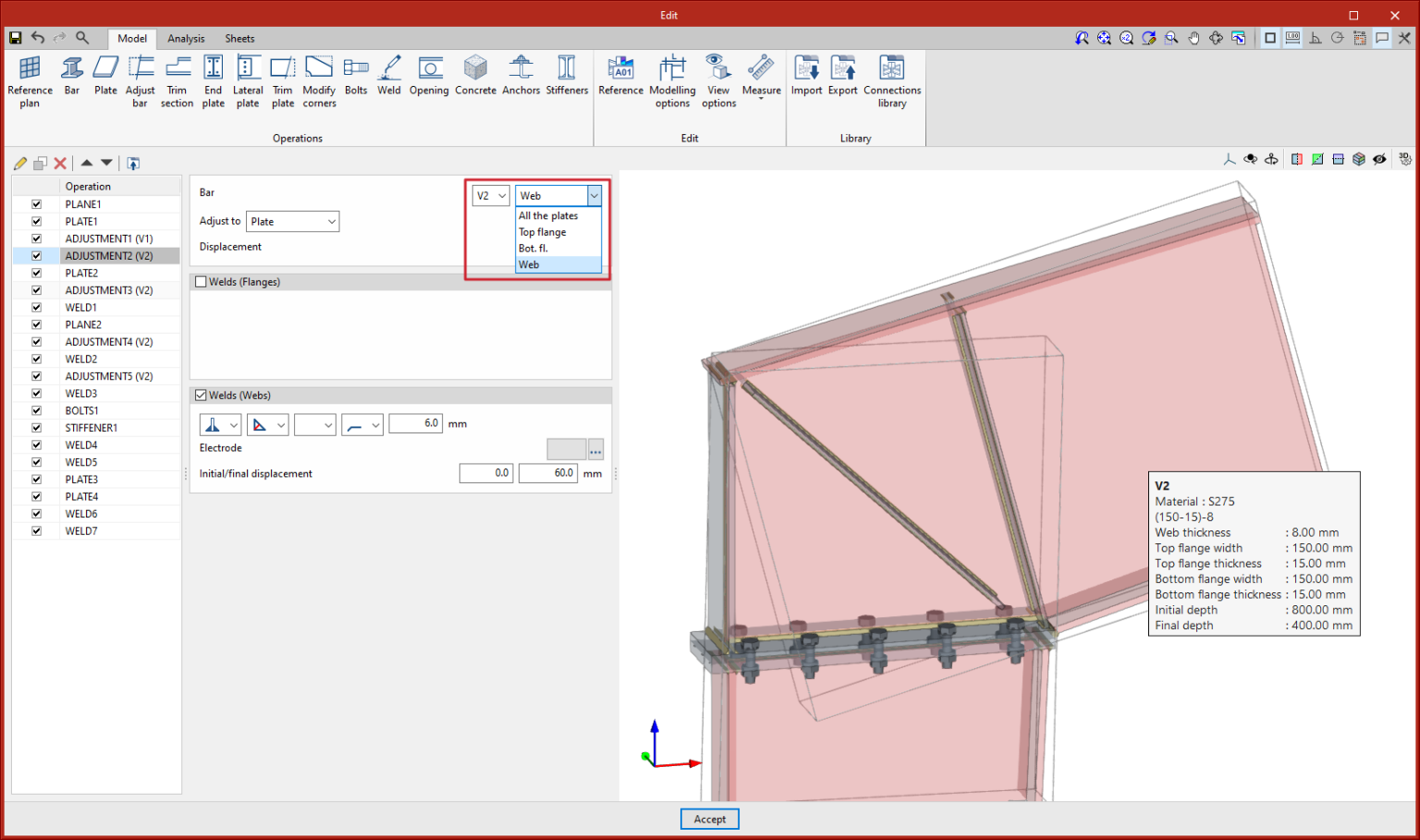Enable the Welds (Flanges) checkbox

click(201, 281)
